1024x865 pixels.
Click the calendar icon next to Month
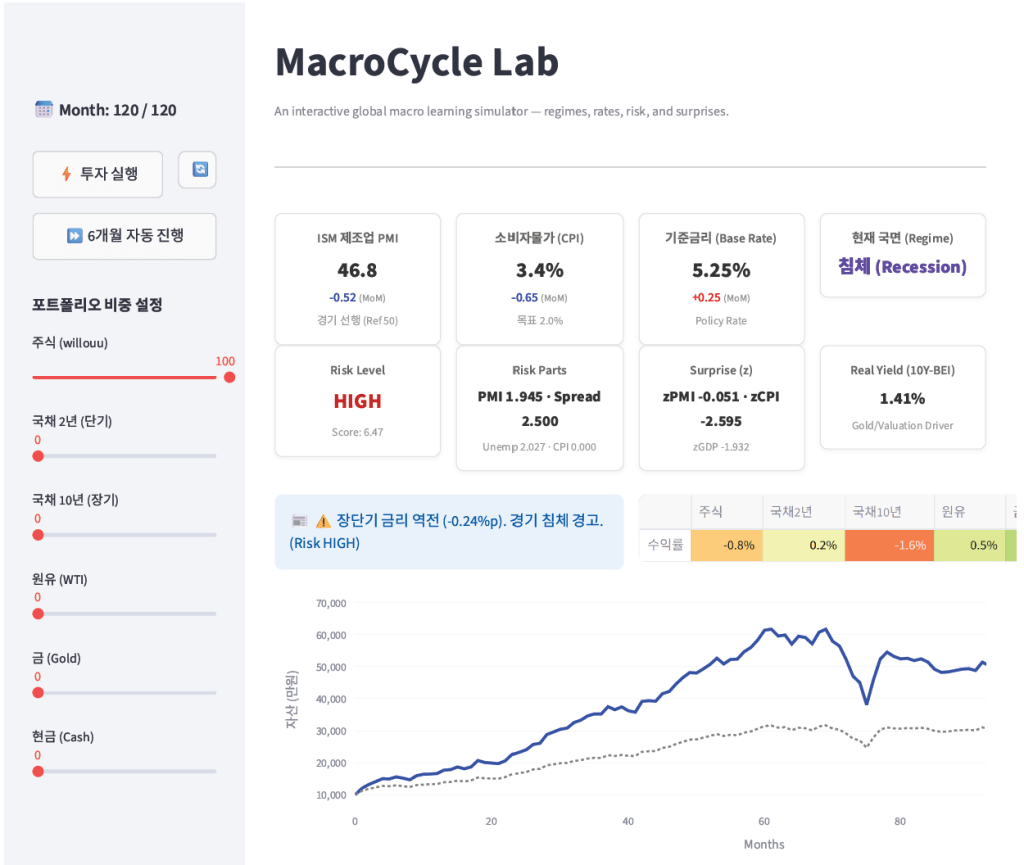[x=44, y=110]
